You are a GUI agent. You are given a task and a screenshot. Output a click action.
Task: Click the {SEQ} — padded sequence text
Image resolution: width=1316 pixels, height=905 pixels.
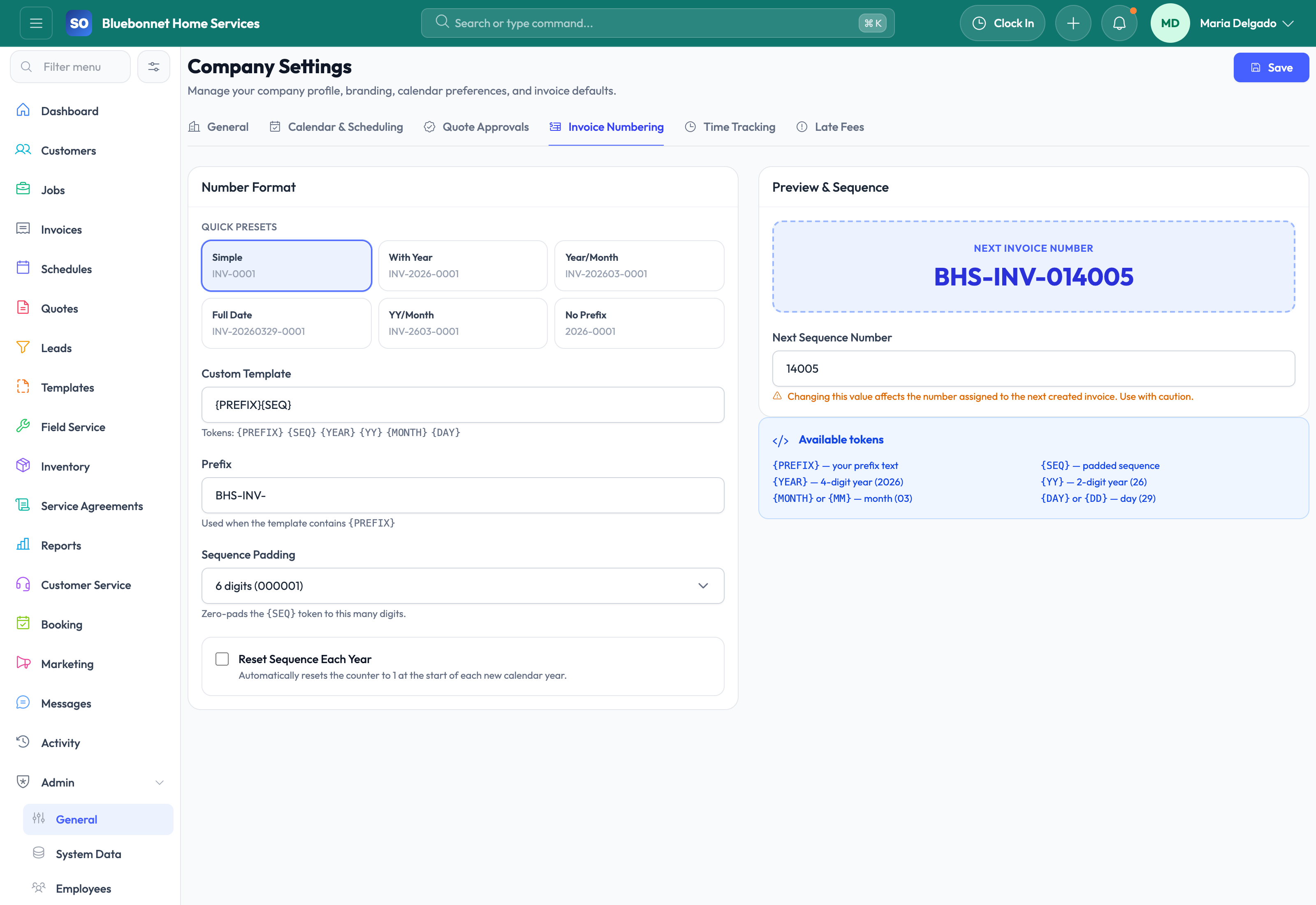1100,466
